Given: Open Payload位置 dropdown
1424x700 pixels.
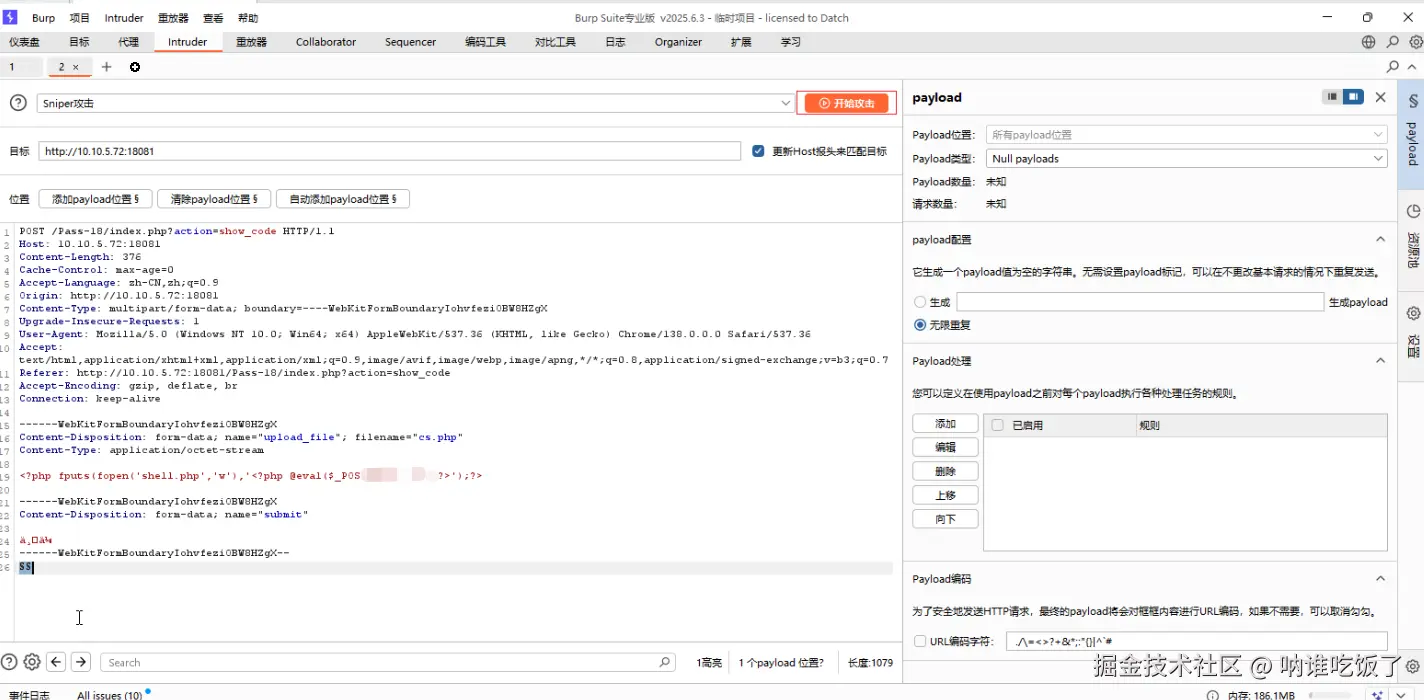Looking at the screenshot, I should pos(1186,134).
